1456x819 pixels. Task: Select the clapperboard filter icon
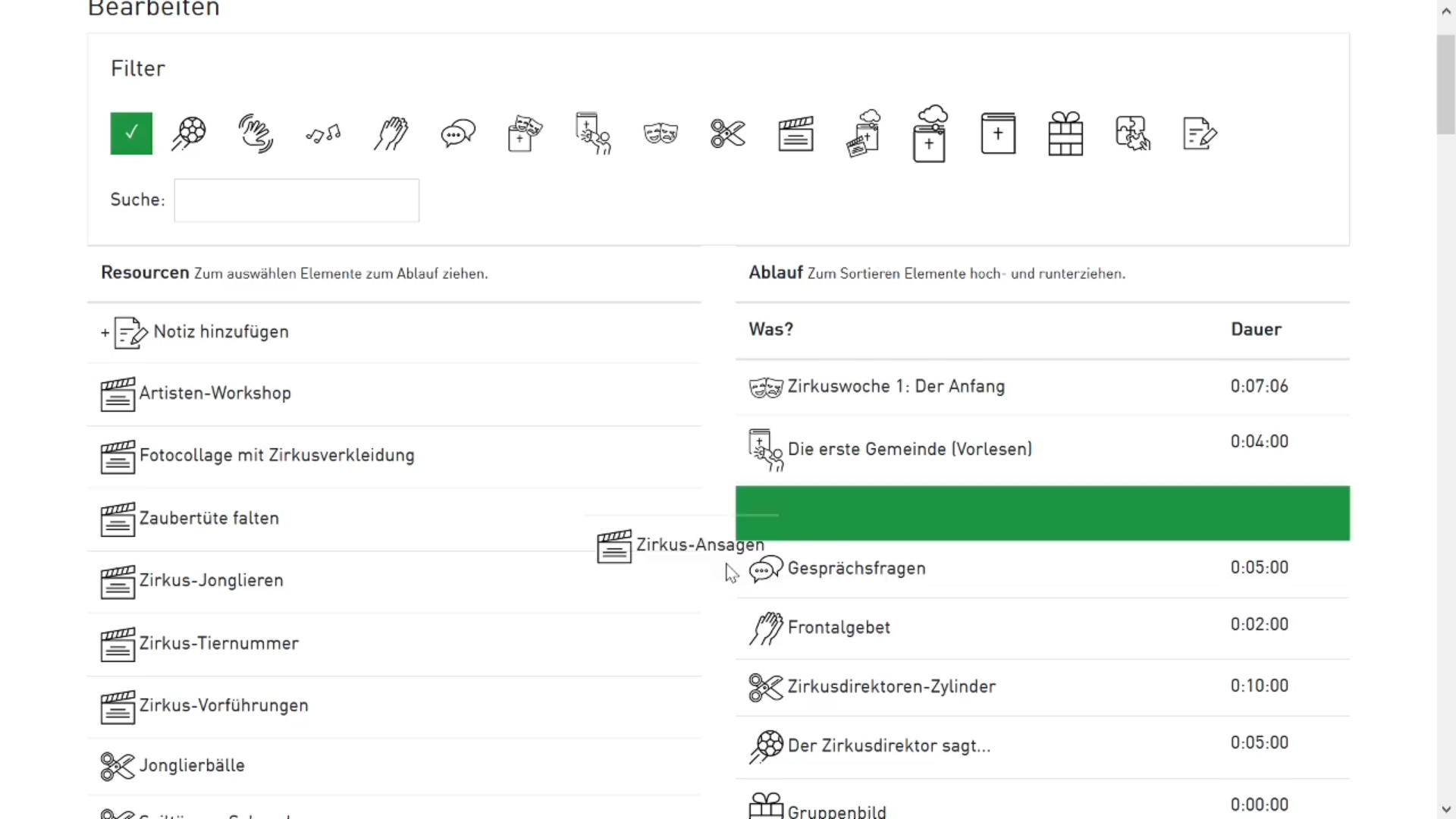click(x=795, y=133)
